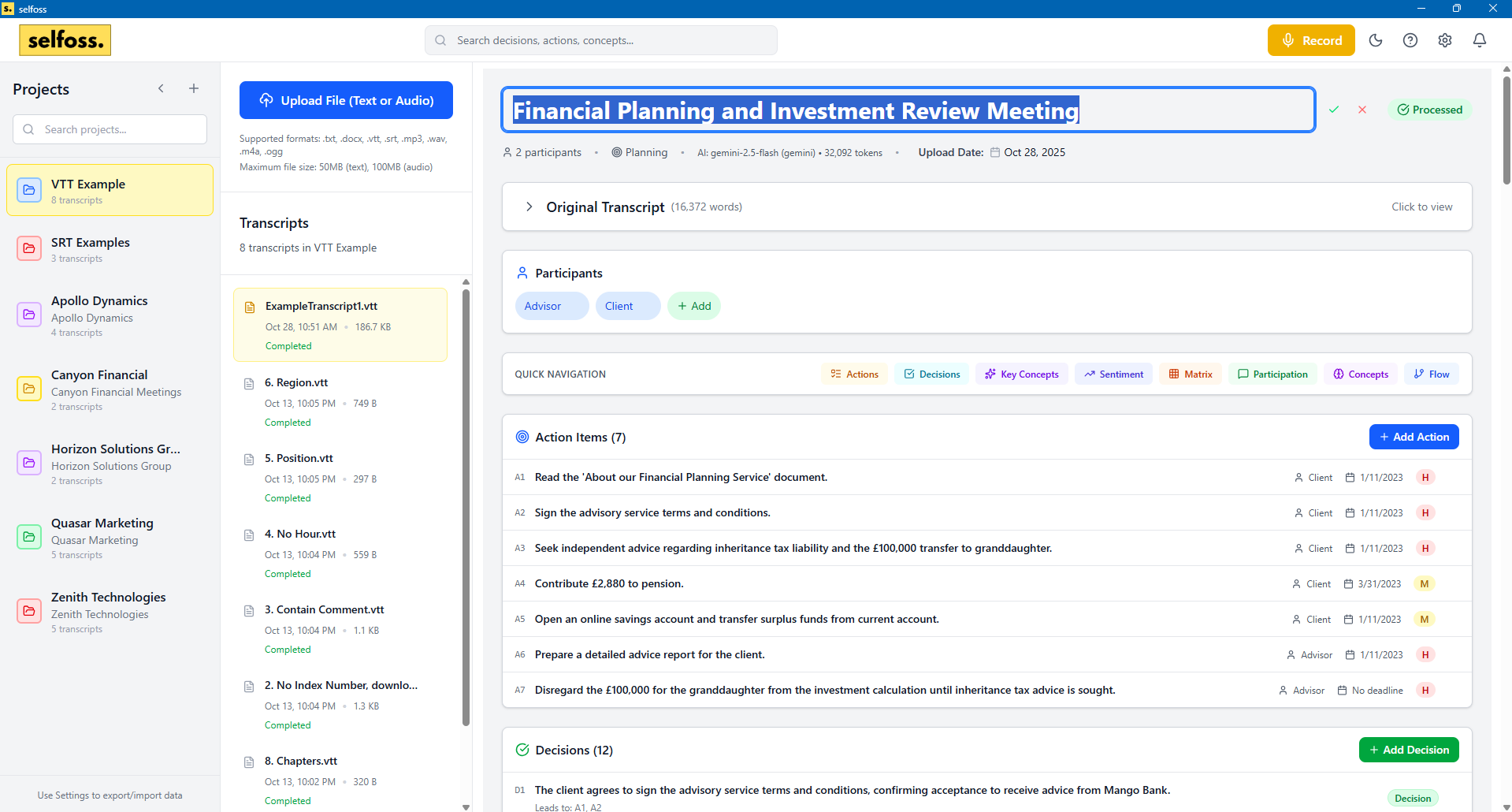
Task: Click Quasar Marketing folder icon
Action: point(29,537)
